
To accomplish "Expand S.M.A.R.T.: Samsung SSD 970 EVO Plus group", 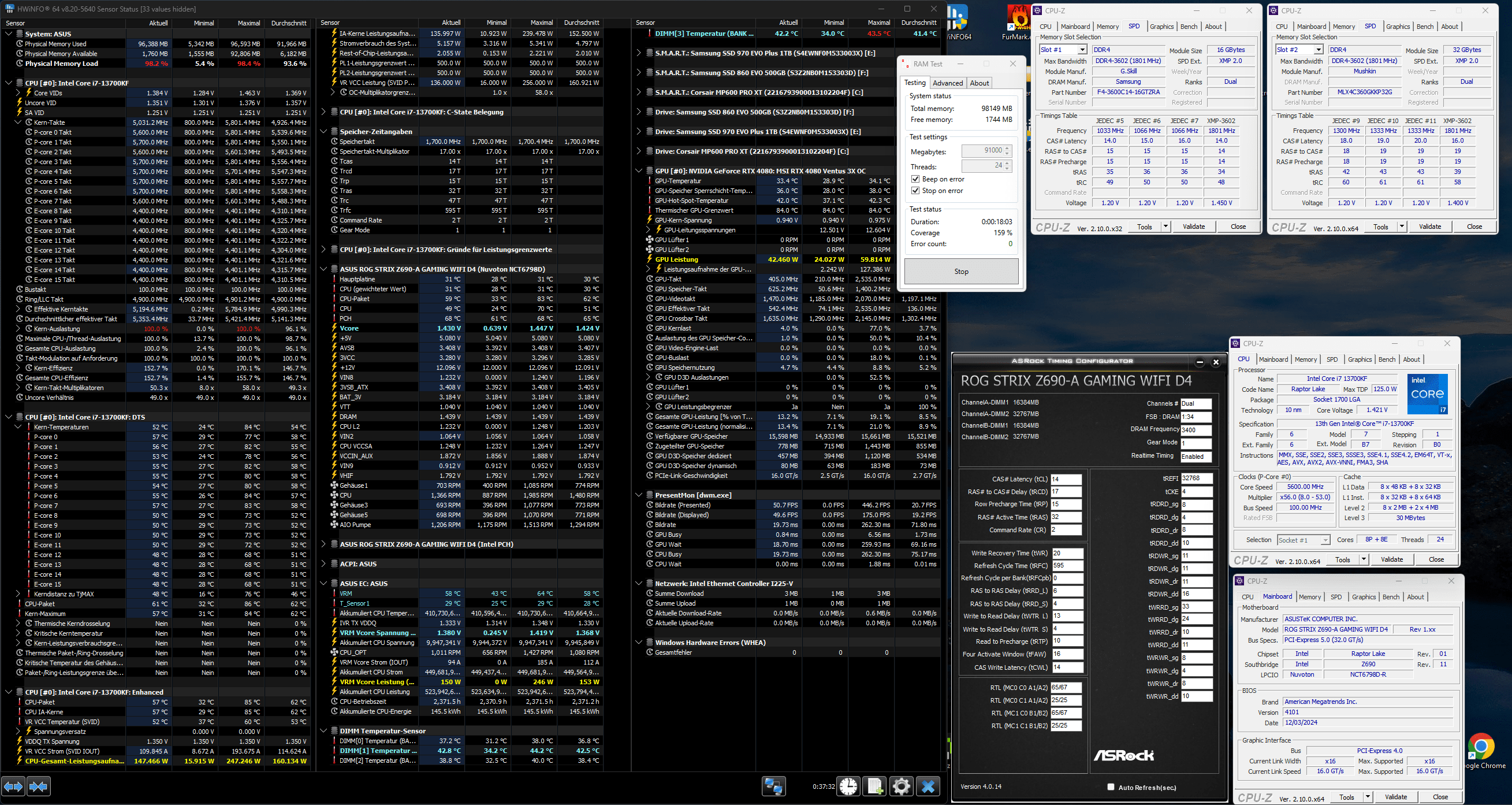I will point(639,53).
